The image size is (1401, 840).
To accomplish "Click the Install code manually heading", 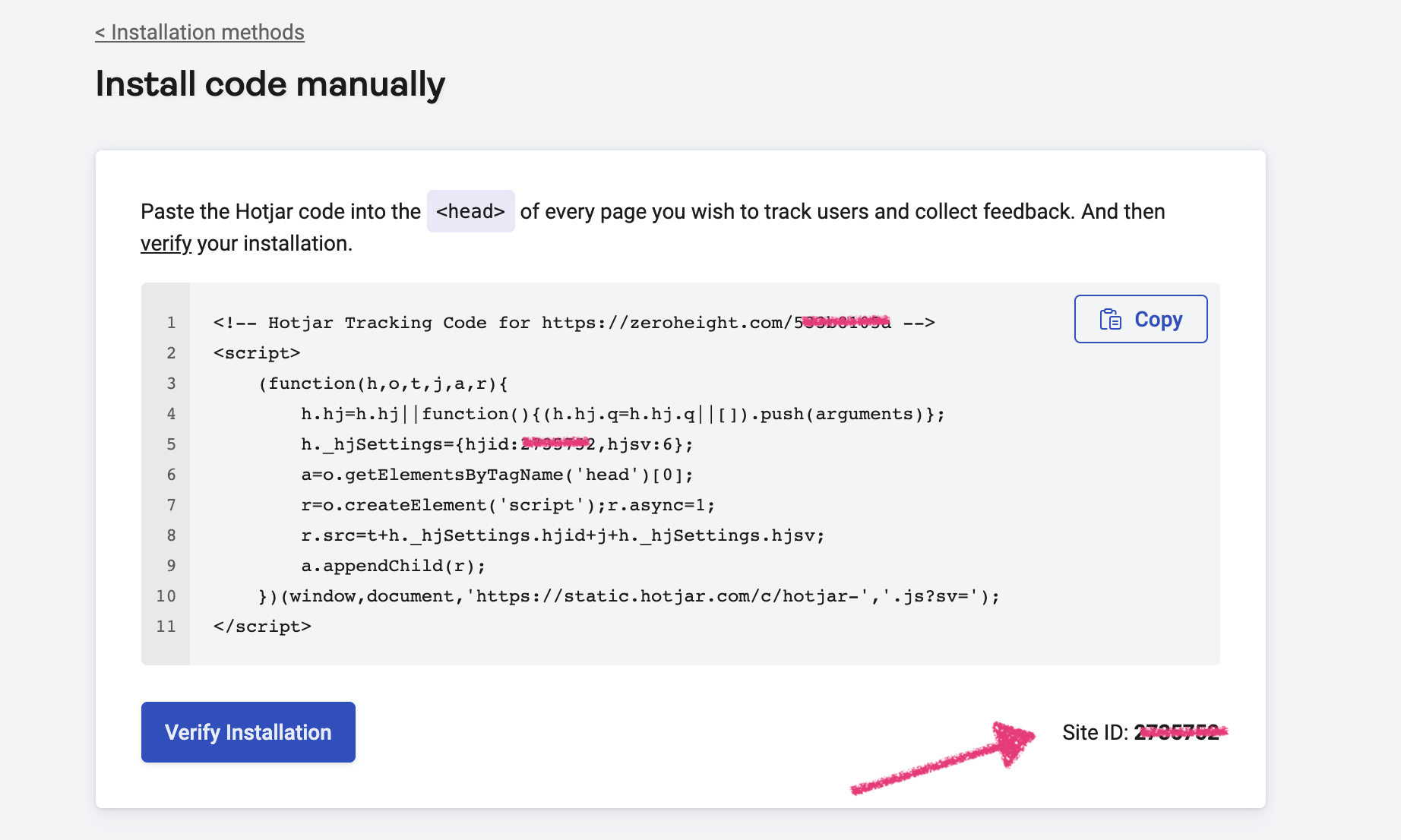I will click(270, 84).
